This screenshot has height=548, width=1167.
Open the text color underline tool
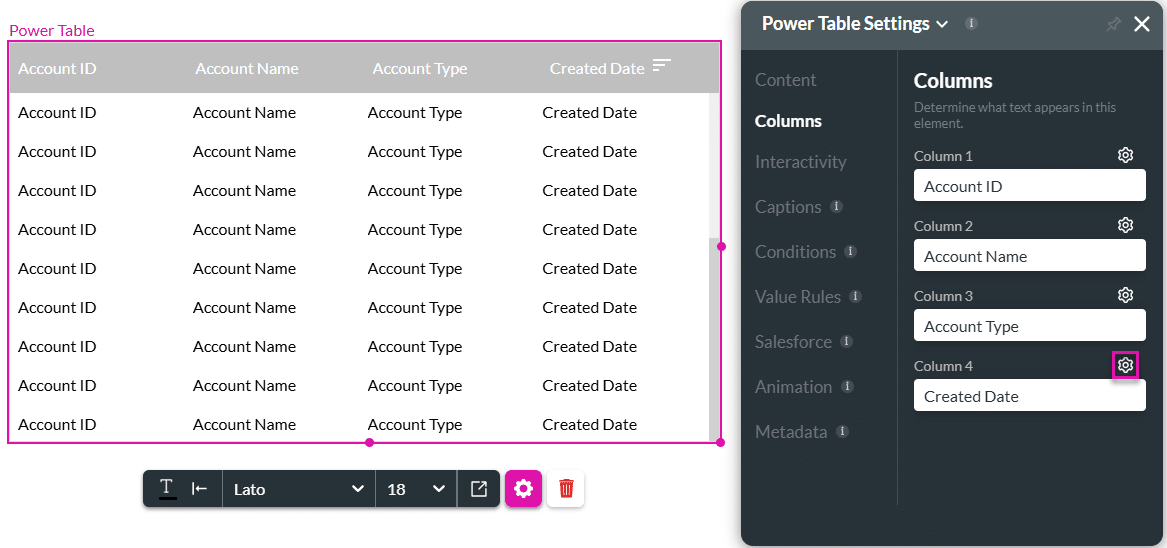point(167,489)
